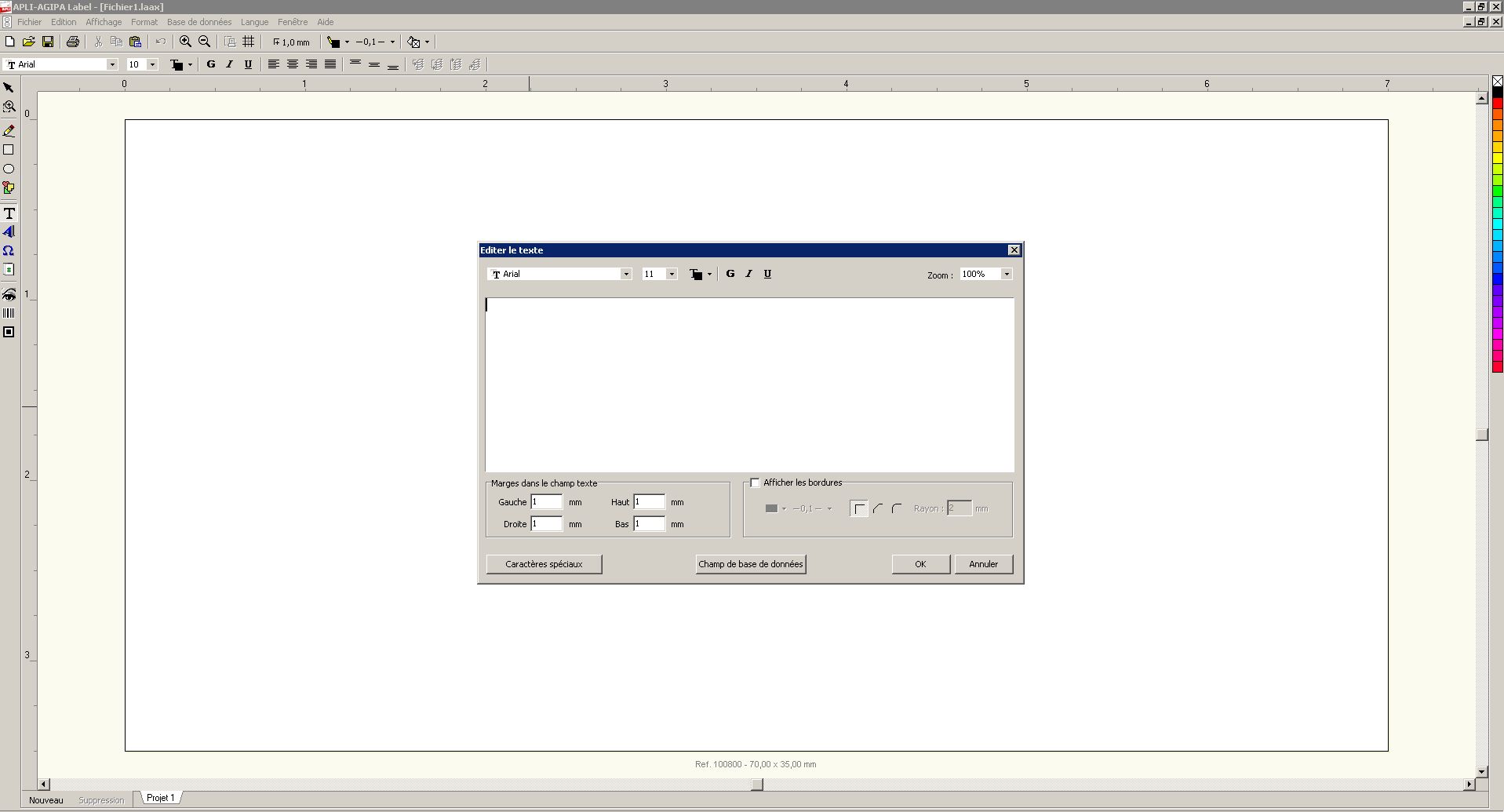Select the Text tool

point(9,213)
